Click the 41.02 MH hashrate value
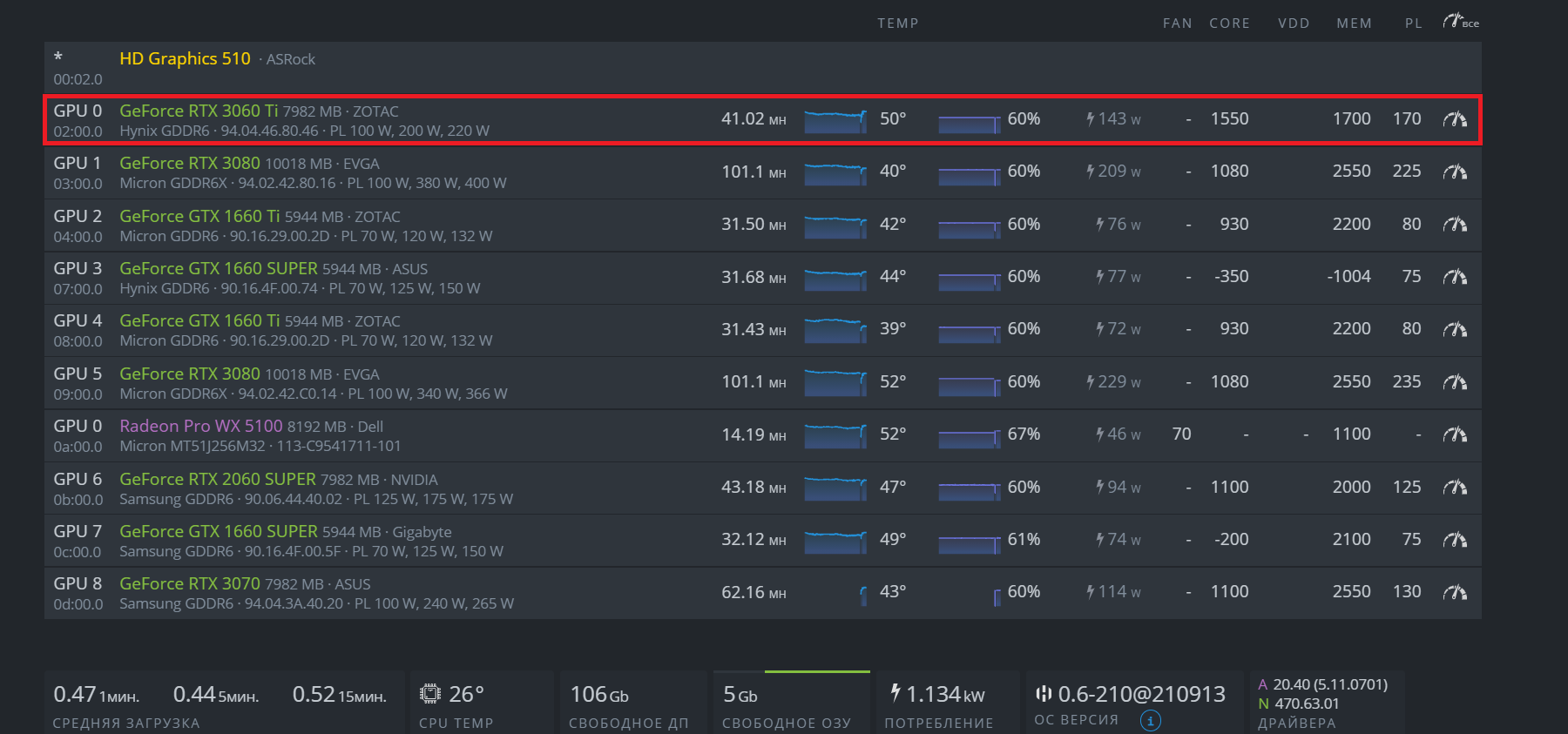 pos(754,119)
